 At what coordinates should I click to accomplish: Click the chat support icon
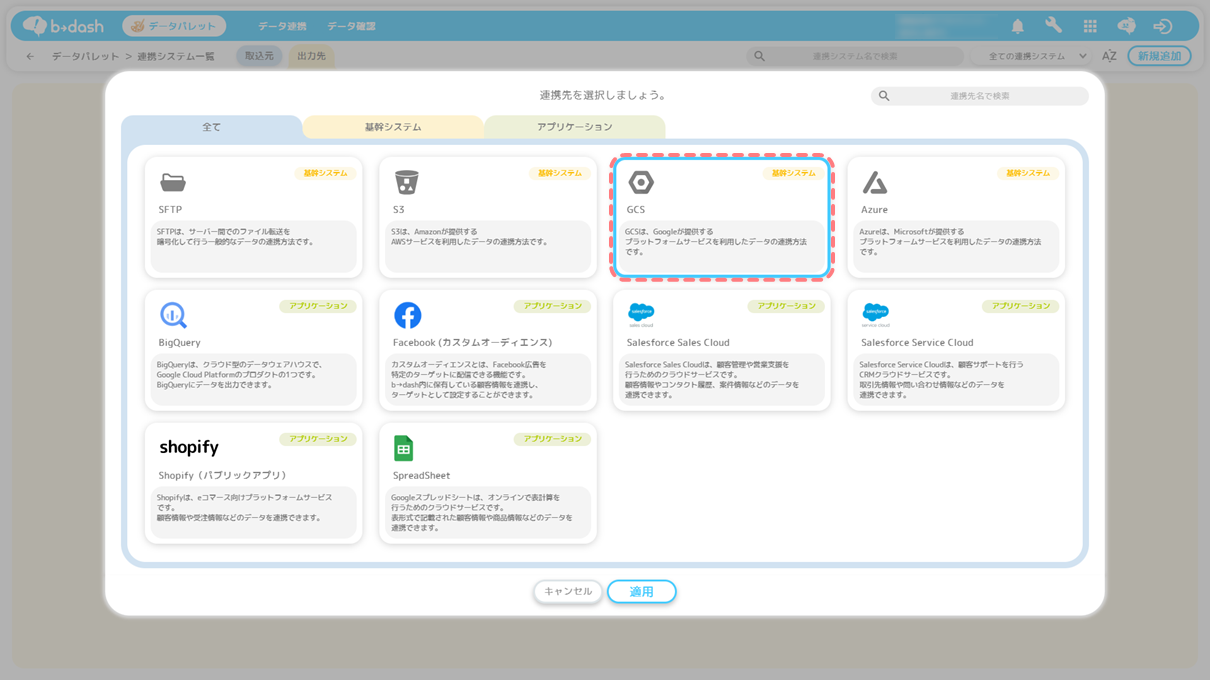(1126, 26)
